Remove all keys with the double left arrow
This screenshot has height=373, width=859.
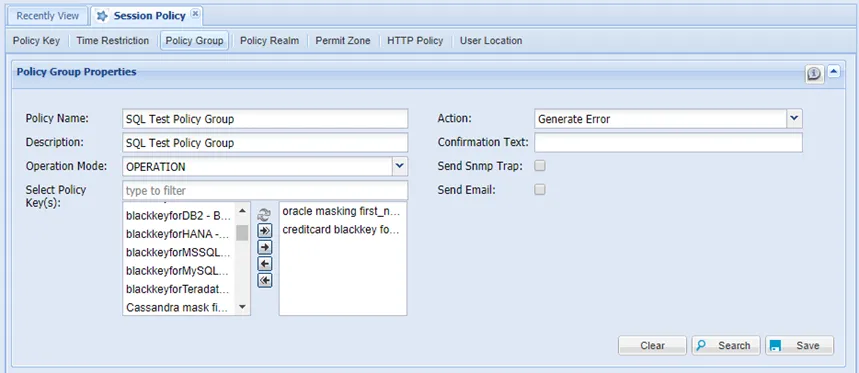265,281
